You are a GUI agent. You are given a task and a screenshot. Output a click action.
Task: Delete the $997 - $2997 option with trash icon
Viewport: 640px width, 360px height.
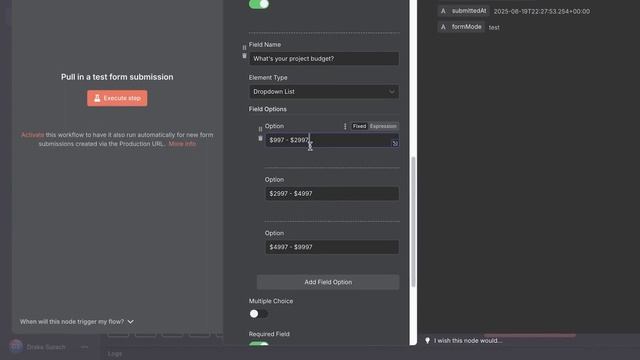pos(260,138)
